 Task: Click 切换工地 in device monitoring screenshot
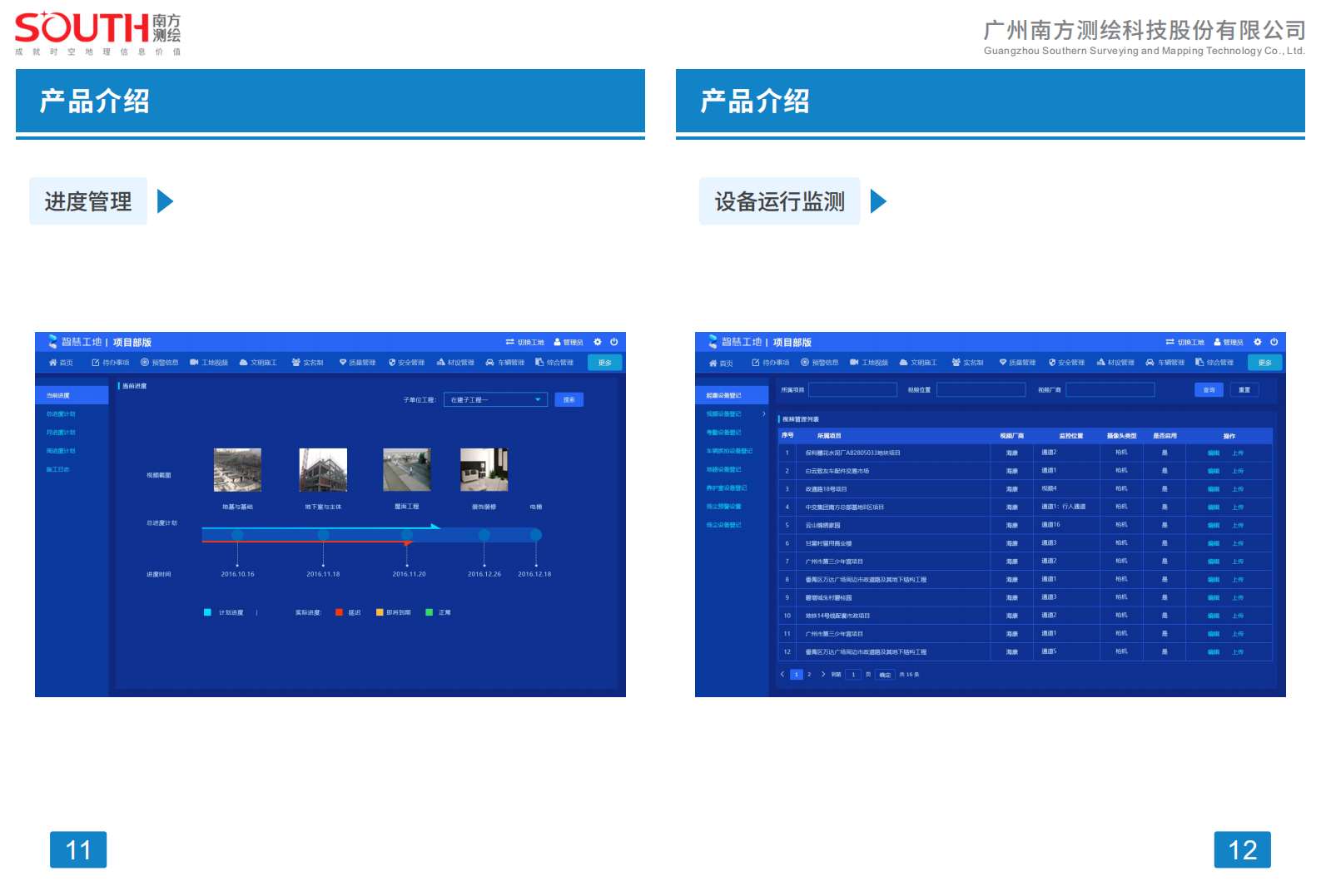point(1185,342)
